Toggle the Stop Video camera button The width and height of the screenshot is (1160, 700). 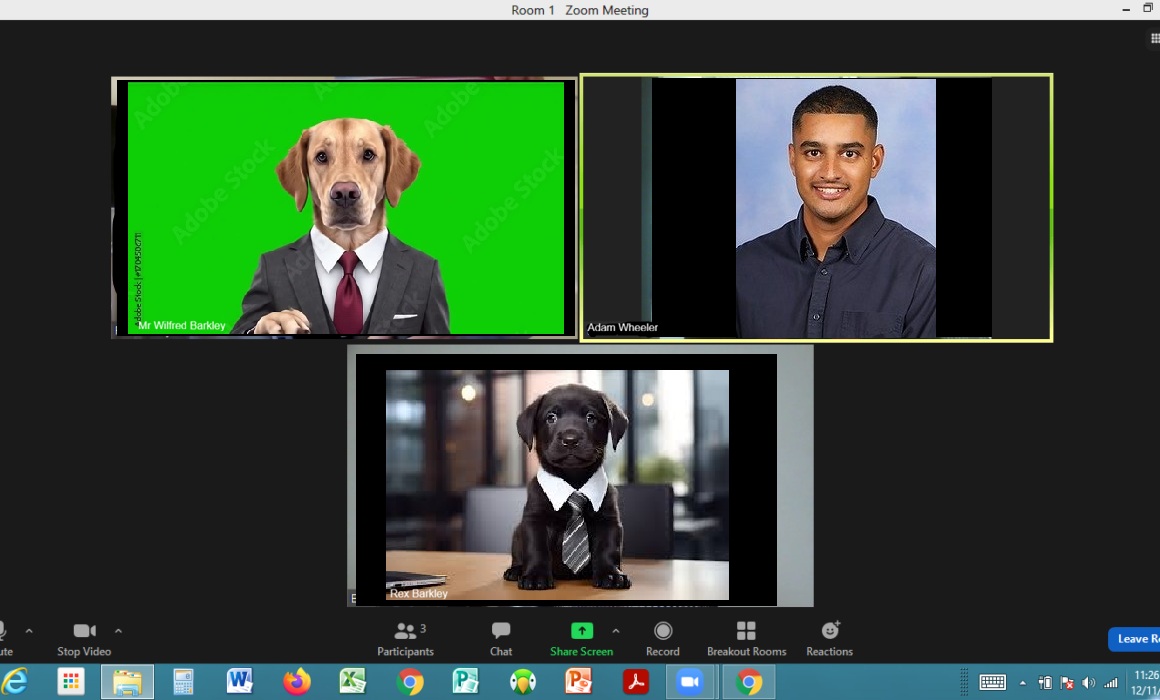pyautogui.click(x=84, y=639)
